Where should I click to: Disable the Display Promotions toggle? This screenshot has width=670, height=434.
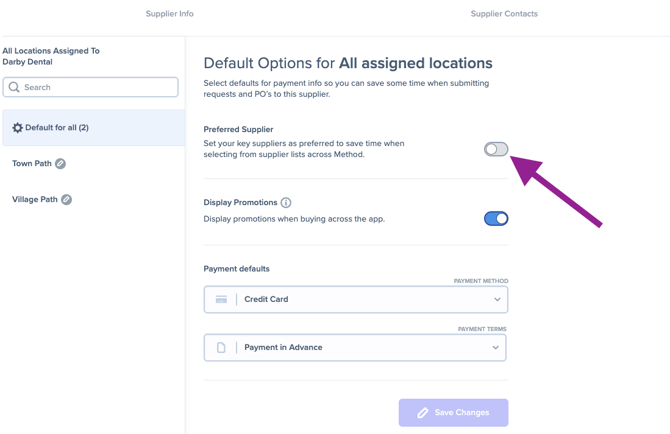pos(496,219)
